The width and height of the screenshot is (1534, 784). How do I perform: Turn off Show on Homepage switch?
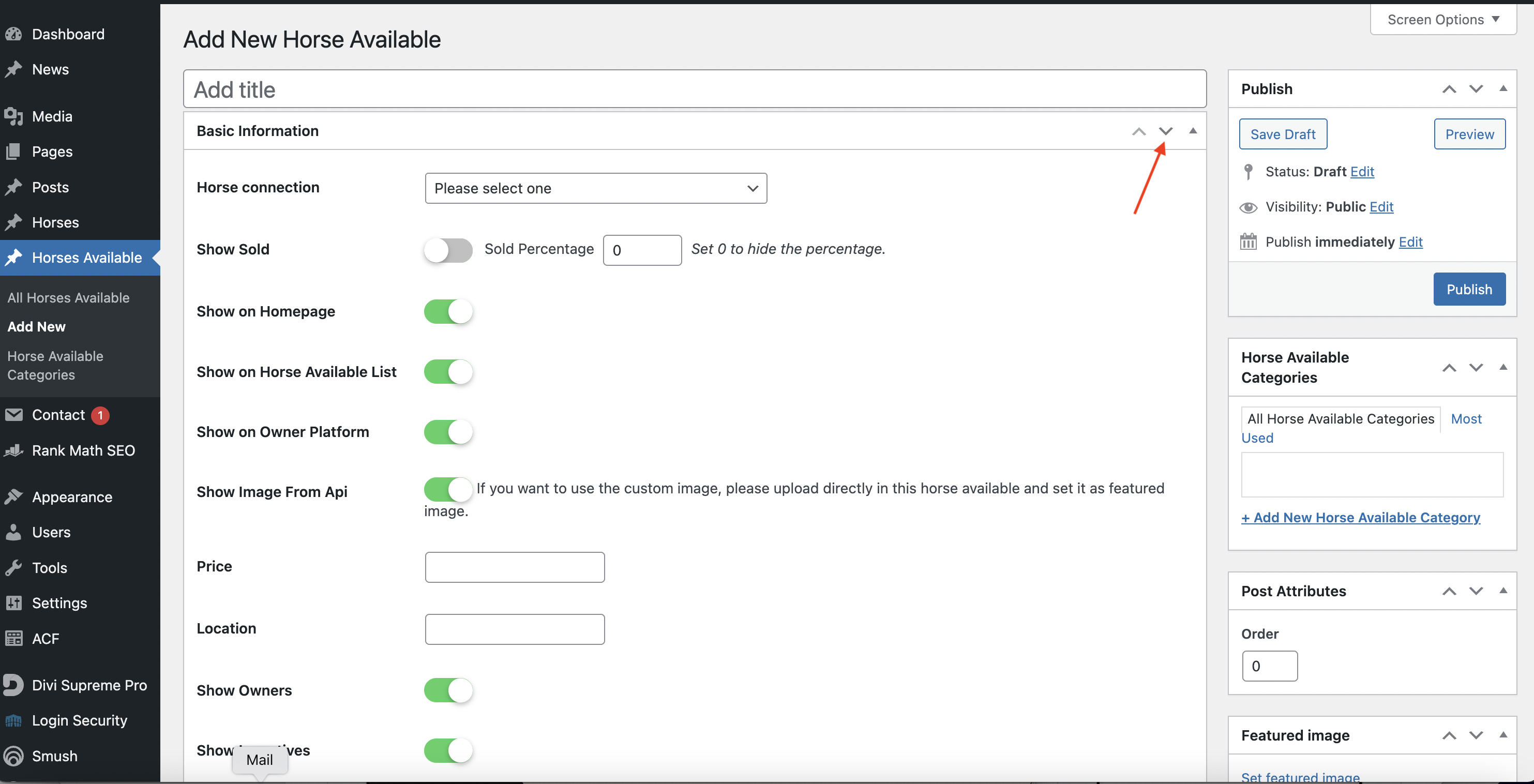point(448,311)
